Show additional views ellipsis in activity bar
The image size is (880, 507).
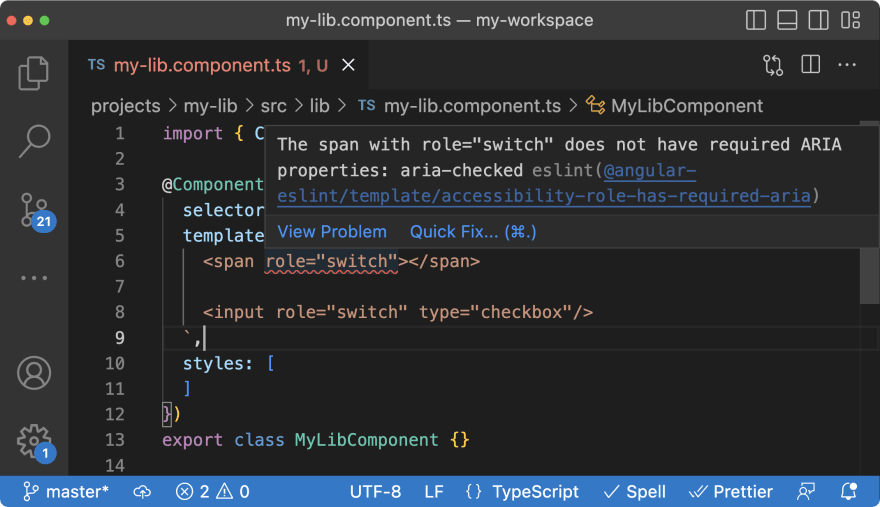pos(34,278)
